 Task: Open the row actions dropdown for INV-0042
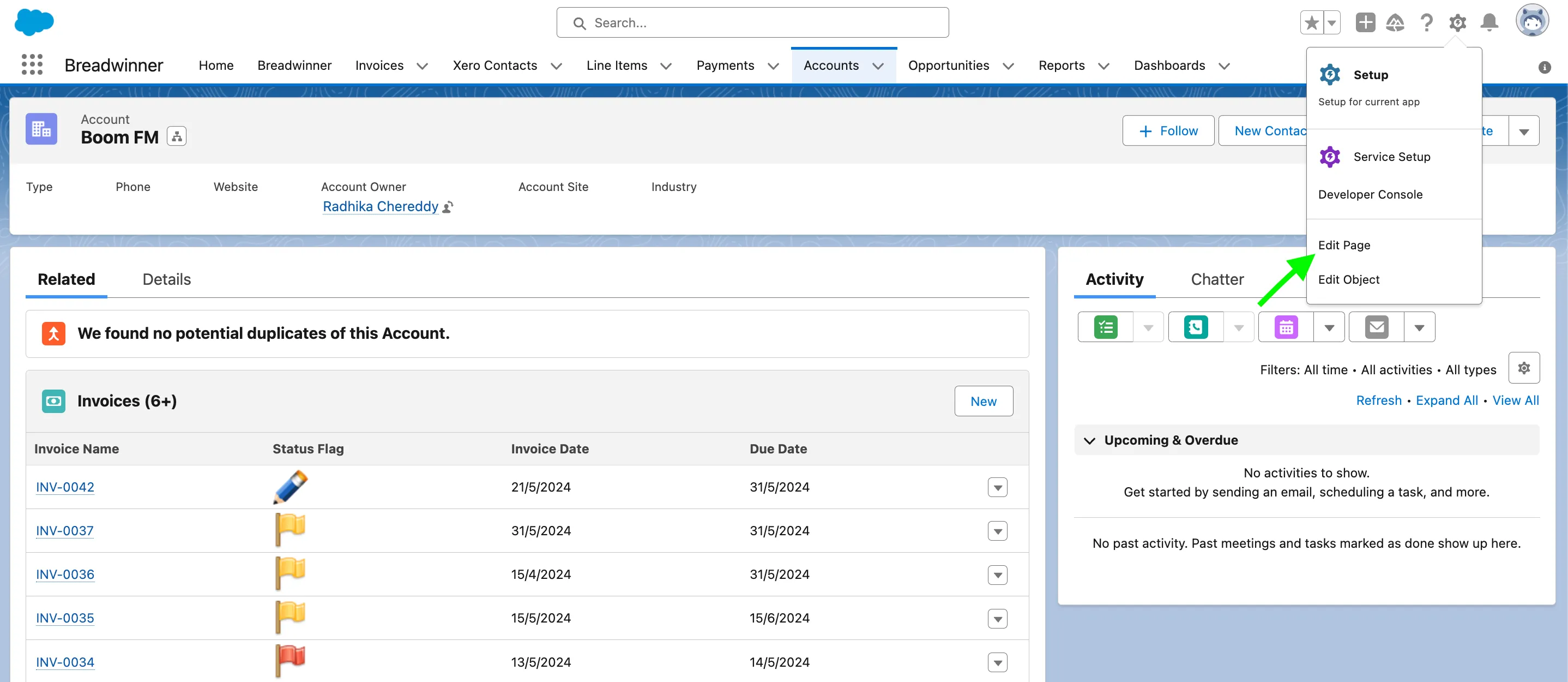tap(997, 487)
